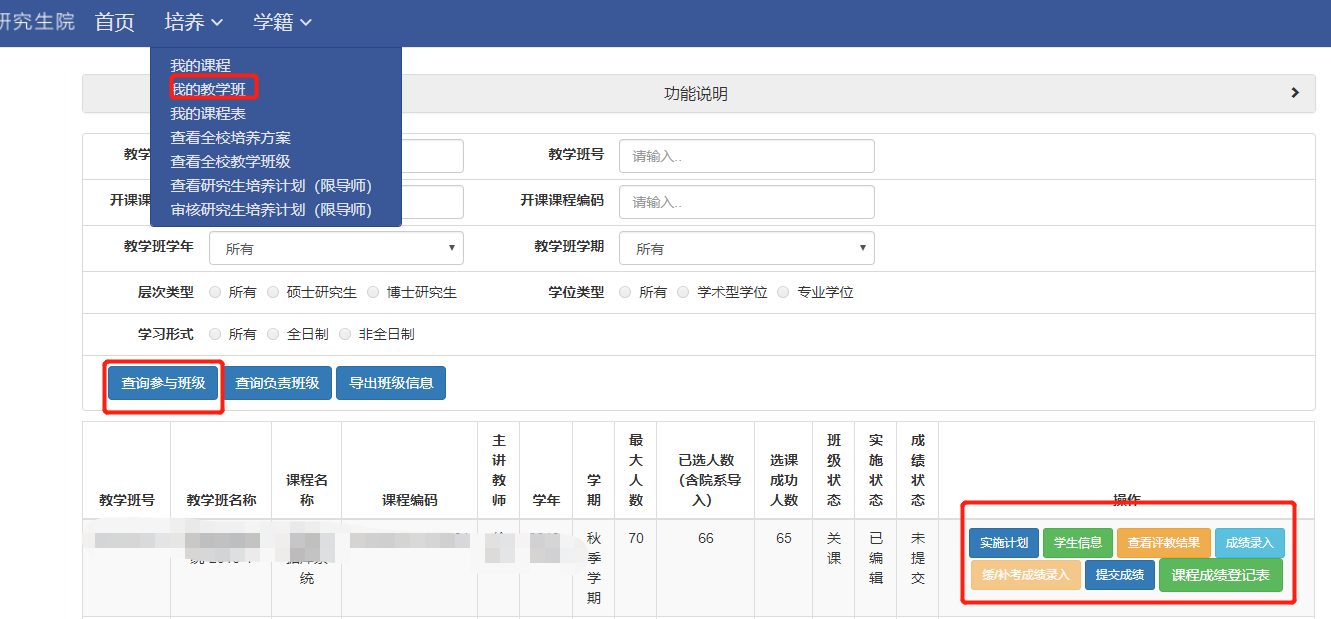Open the 培养 dropdown menu
1331x619 pixels.
click(x=193, y=22)
